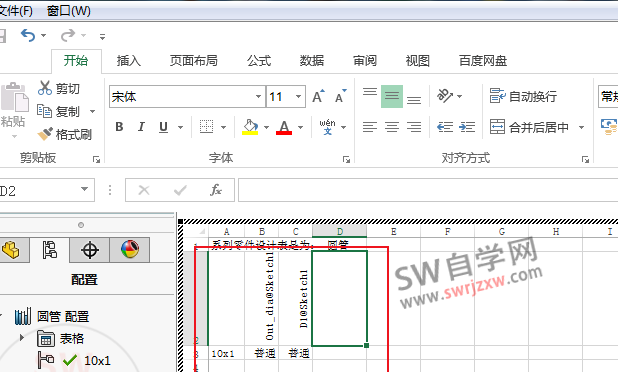Switch to the 页面布局 ribbon tab

click(194, 61)
